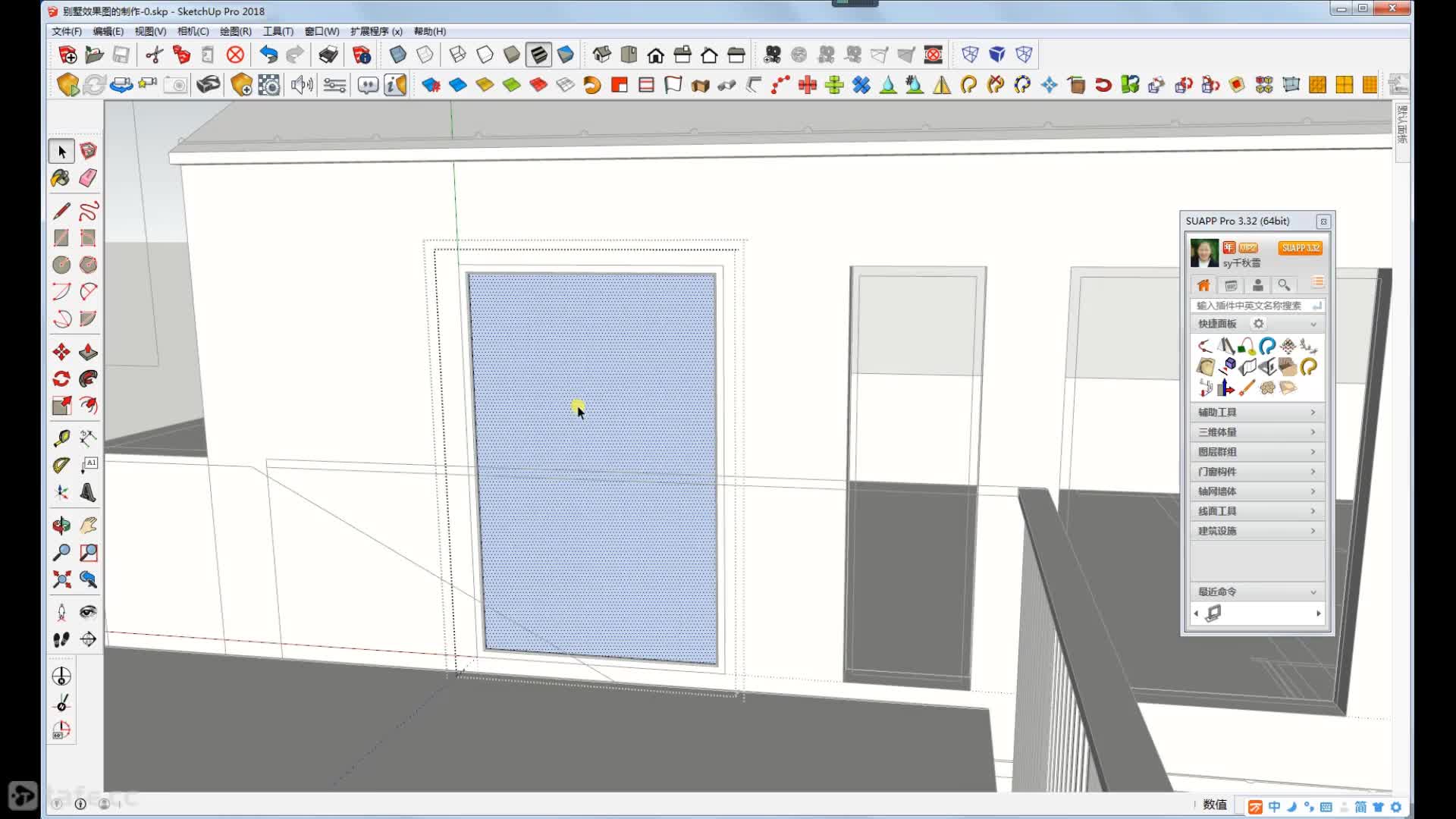Select the arrow Select tool
The height and width of the screenshot is (819, 1456).
pos(61,152)
